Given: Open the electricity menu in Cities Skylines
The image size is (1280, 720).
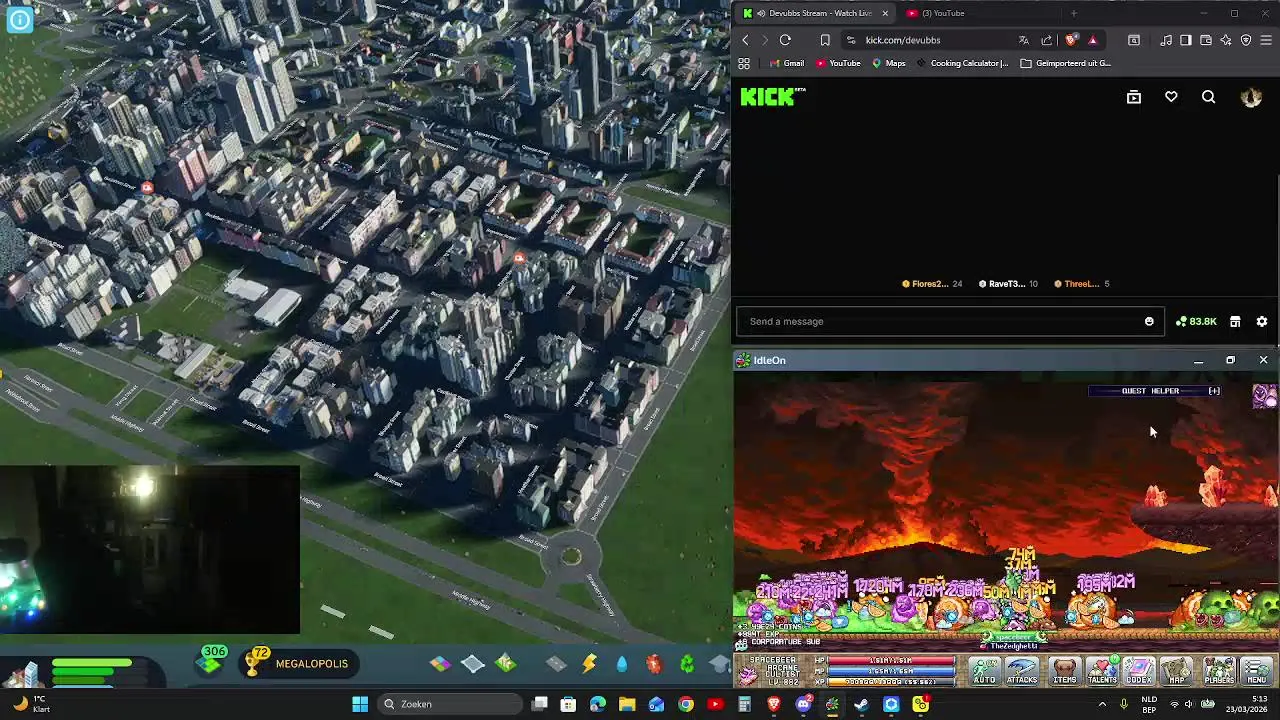Looking at the screenshot, I should (589, 664).
